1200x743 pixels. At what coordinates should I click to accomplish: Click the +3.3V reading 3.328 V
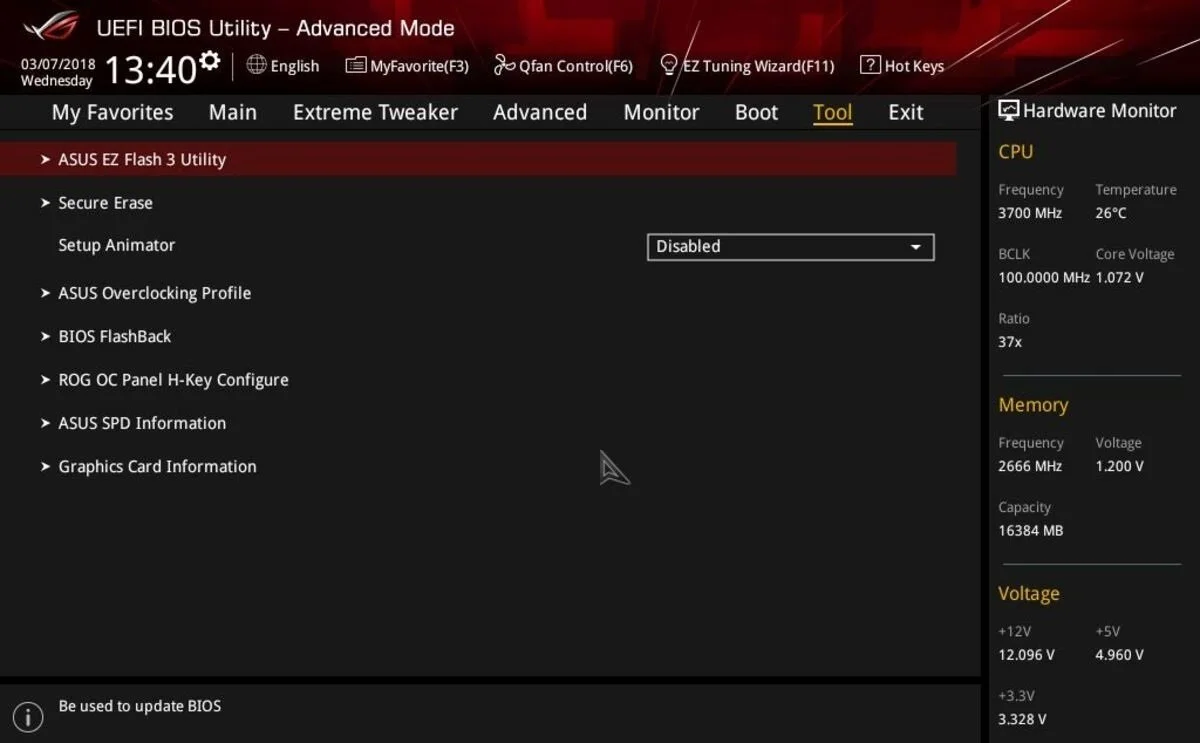1022,719
